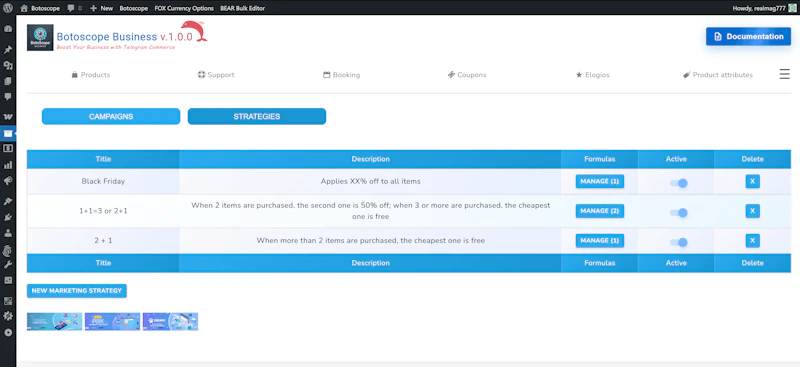
Task: Open Users person icon in sidebar
Action: pos(8,233)
